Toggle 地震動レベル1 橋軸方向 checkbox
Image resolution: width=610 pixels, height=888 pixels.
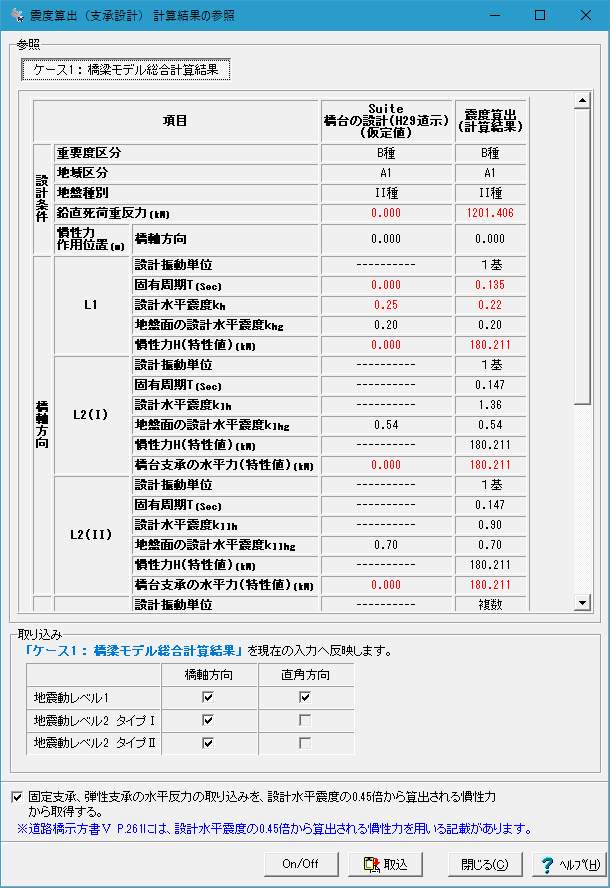coord(208,697)
